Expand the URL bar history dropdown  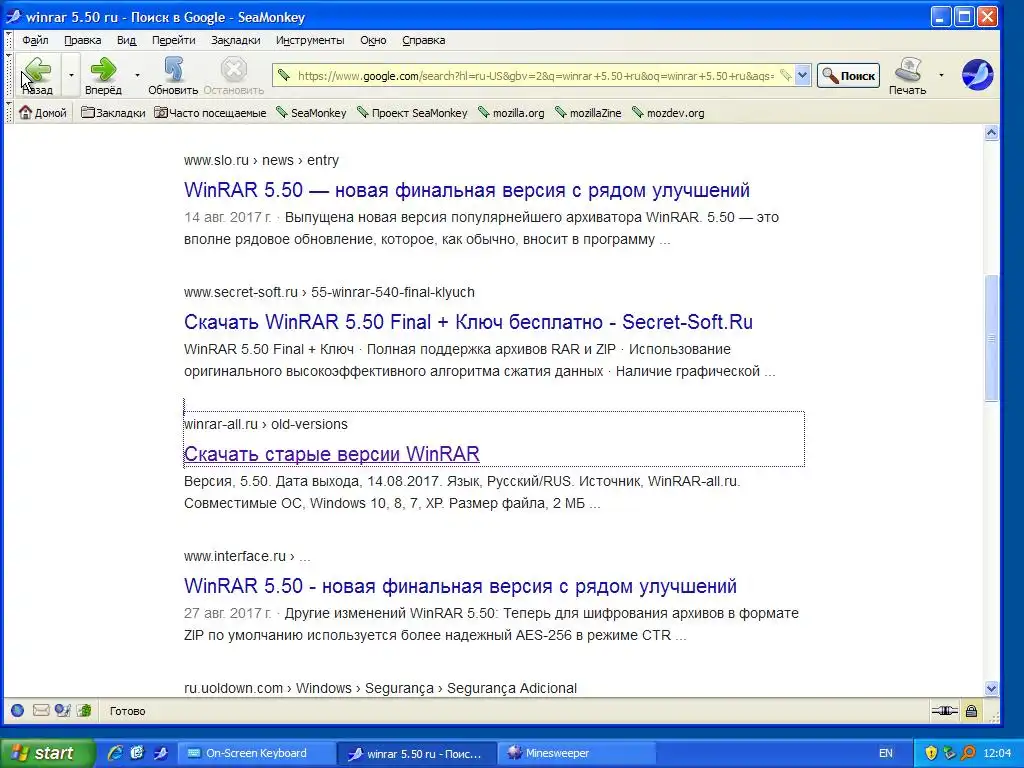803,76
